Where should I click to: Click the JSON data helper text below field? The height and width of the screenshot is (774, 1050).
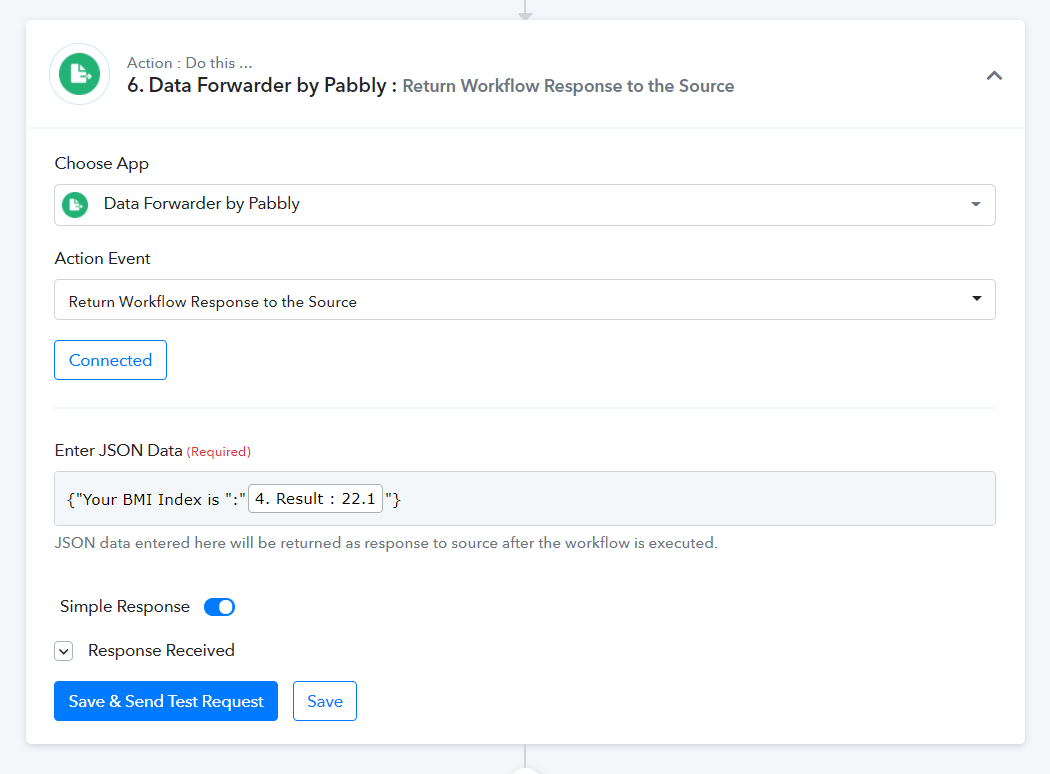[x=386, y=543]
